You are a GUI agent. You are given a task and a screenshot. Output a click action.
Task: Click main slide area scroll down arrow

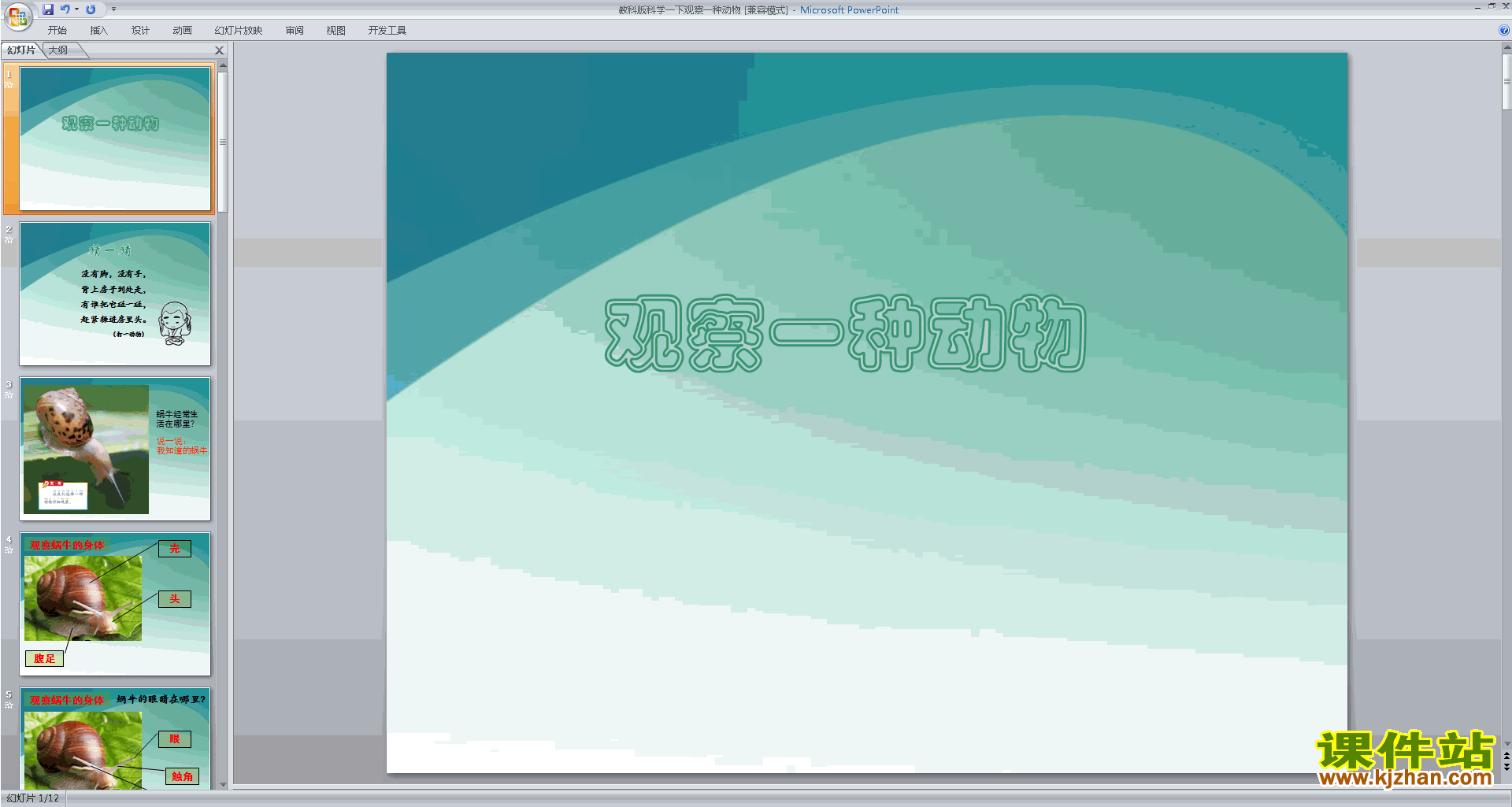pyautogui.click(x=1506, y=743)
